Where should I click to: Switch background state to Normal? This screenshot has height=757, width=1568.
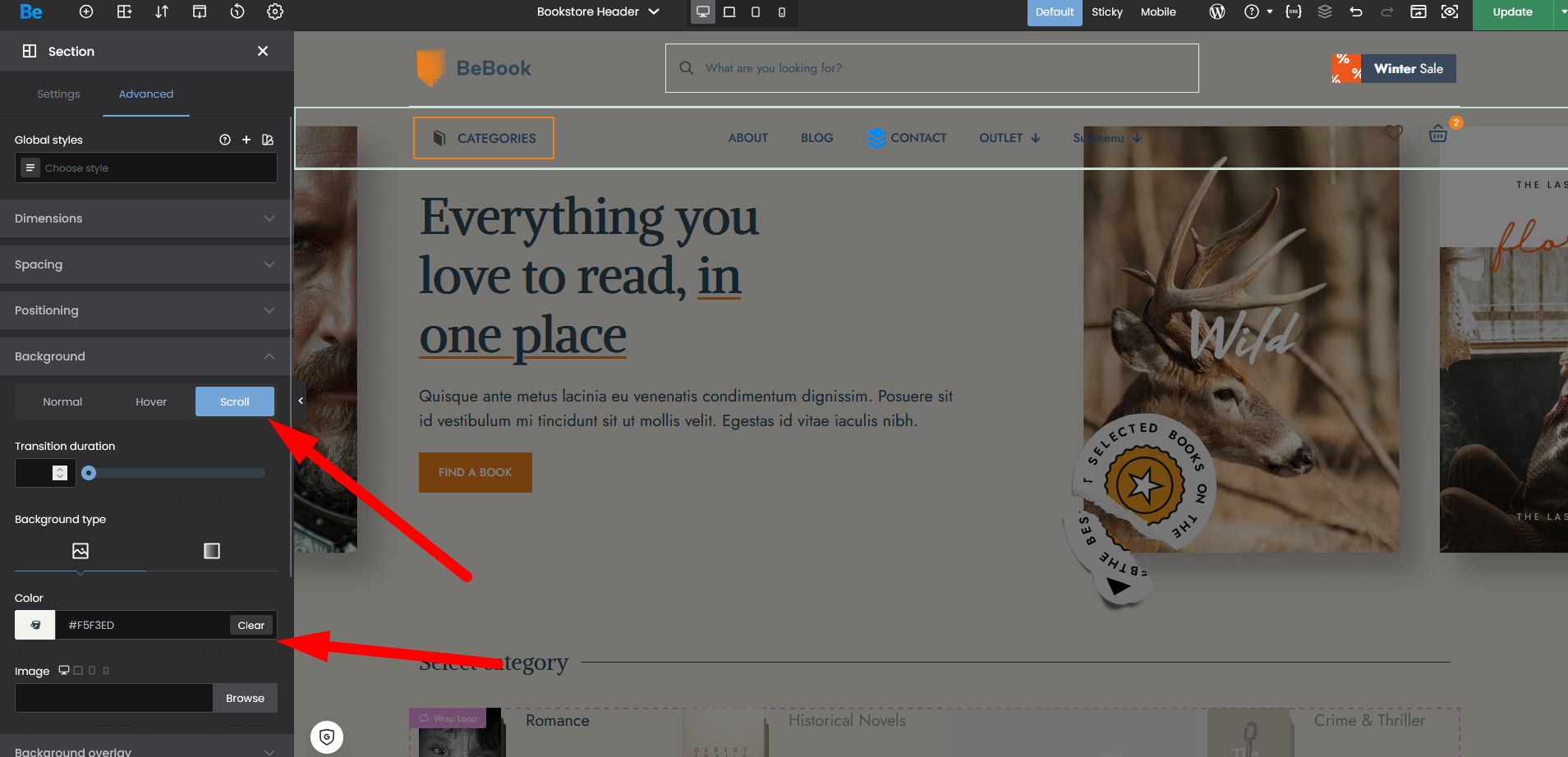click(62, 401)
